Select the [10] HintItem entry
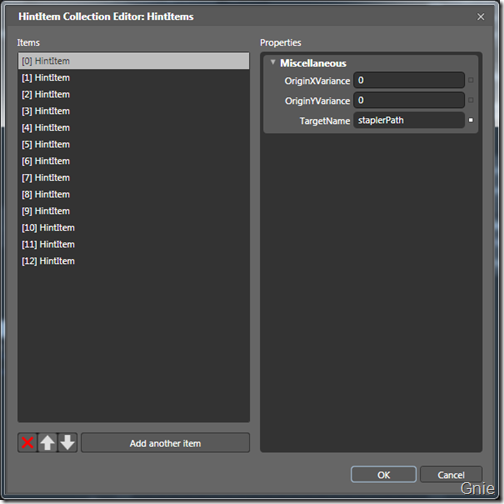Image resolution: width=504 pixels, height=504 pixels. [134, 228]
